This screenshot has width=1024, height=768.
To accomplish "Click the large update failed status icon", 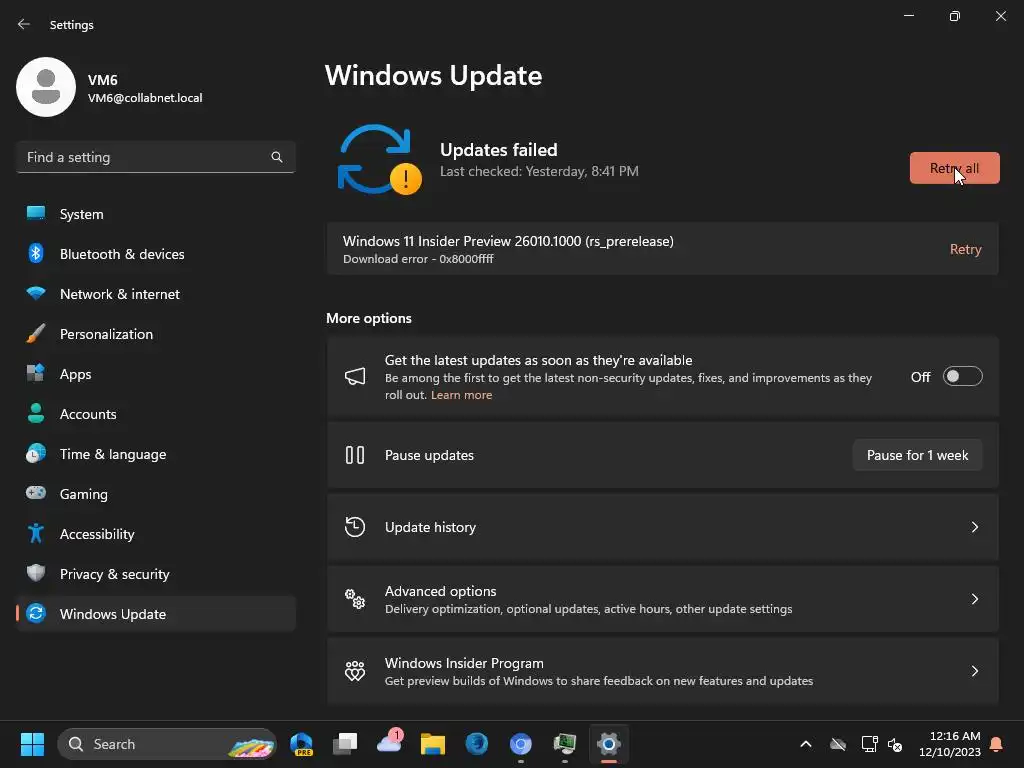I will (x=379, y=159).
